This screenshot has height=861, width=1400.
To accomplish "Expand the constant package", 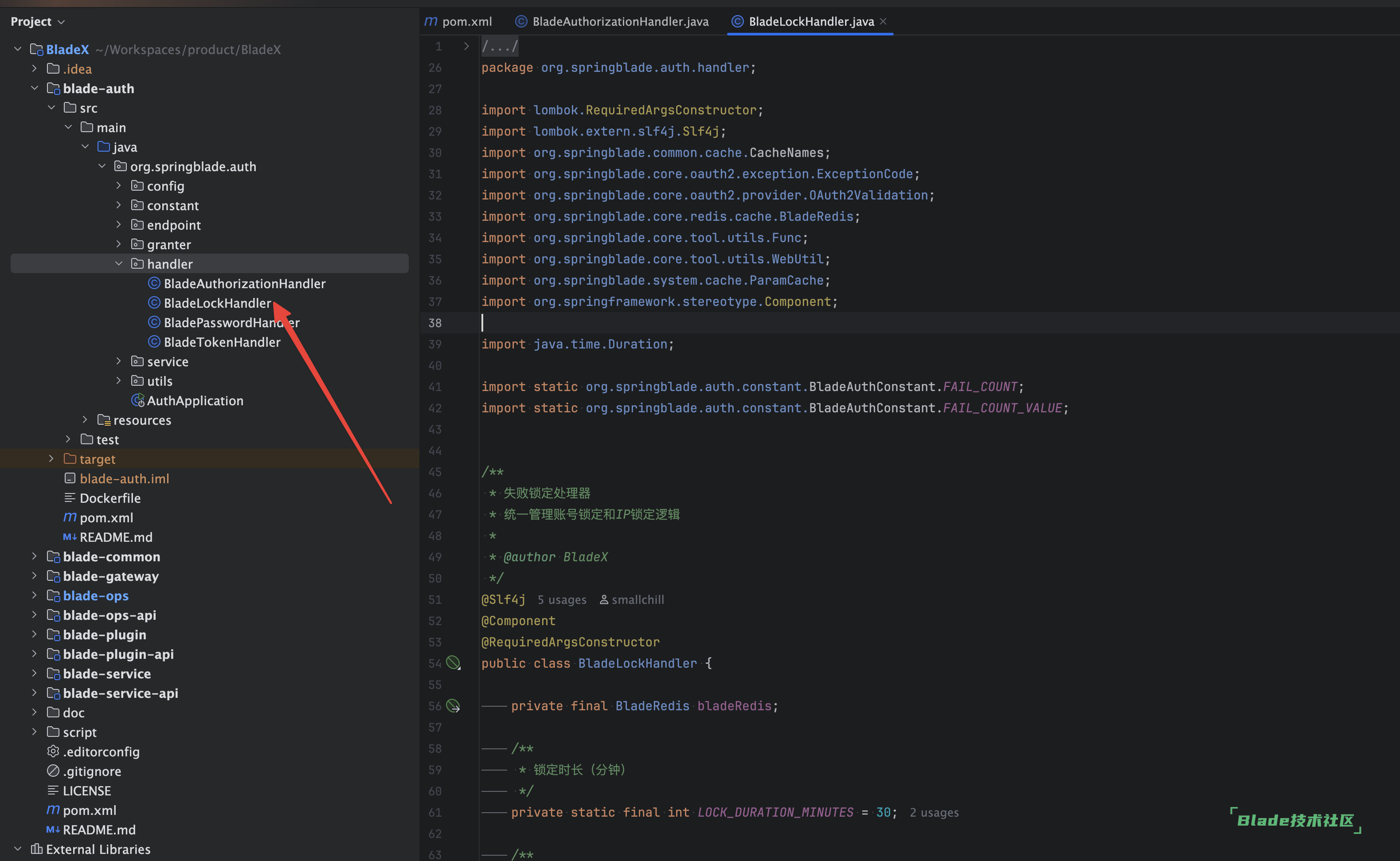I will pos(118,205).
